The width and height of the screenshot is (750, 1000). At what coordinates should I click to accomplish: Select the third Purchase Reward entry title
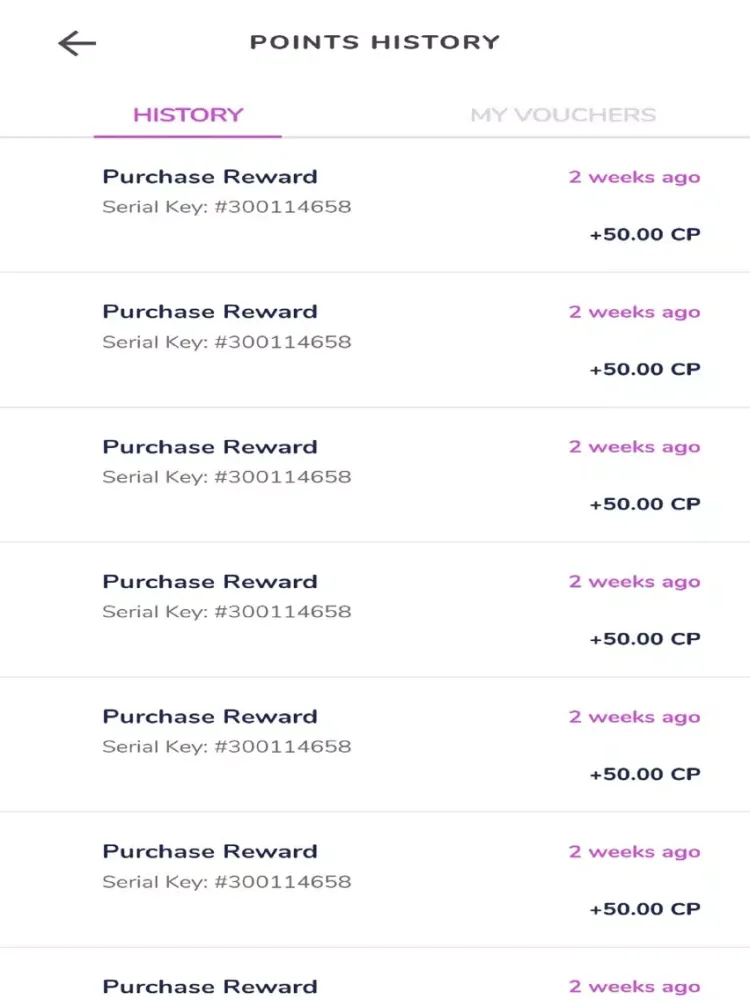point(210,447)
